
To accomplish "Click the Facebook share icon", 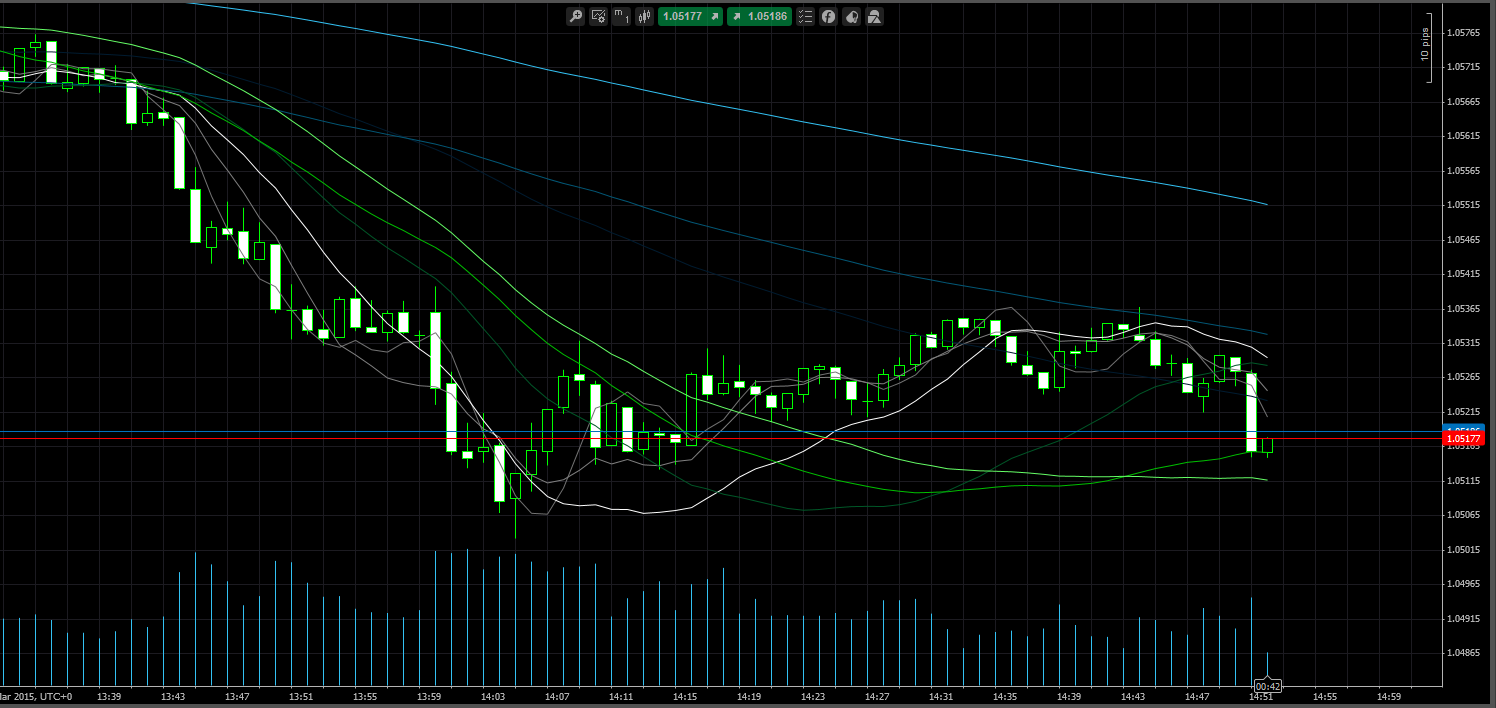I will (828, 16).
